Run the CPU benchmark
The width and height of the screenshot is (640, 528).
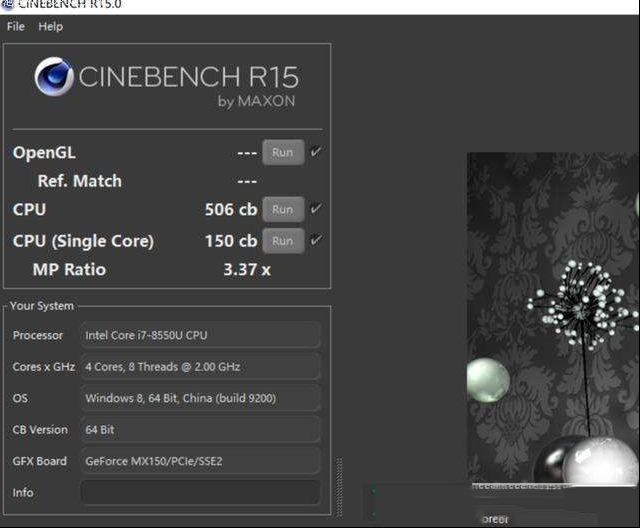283,209
